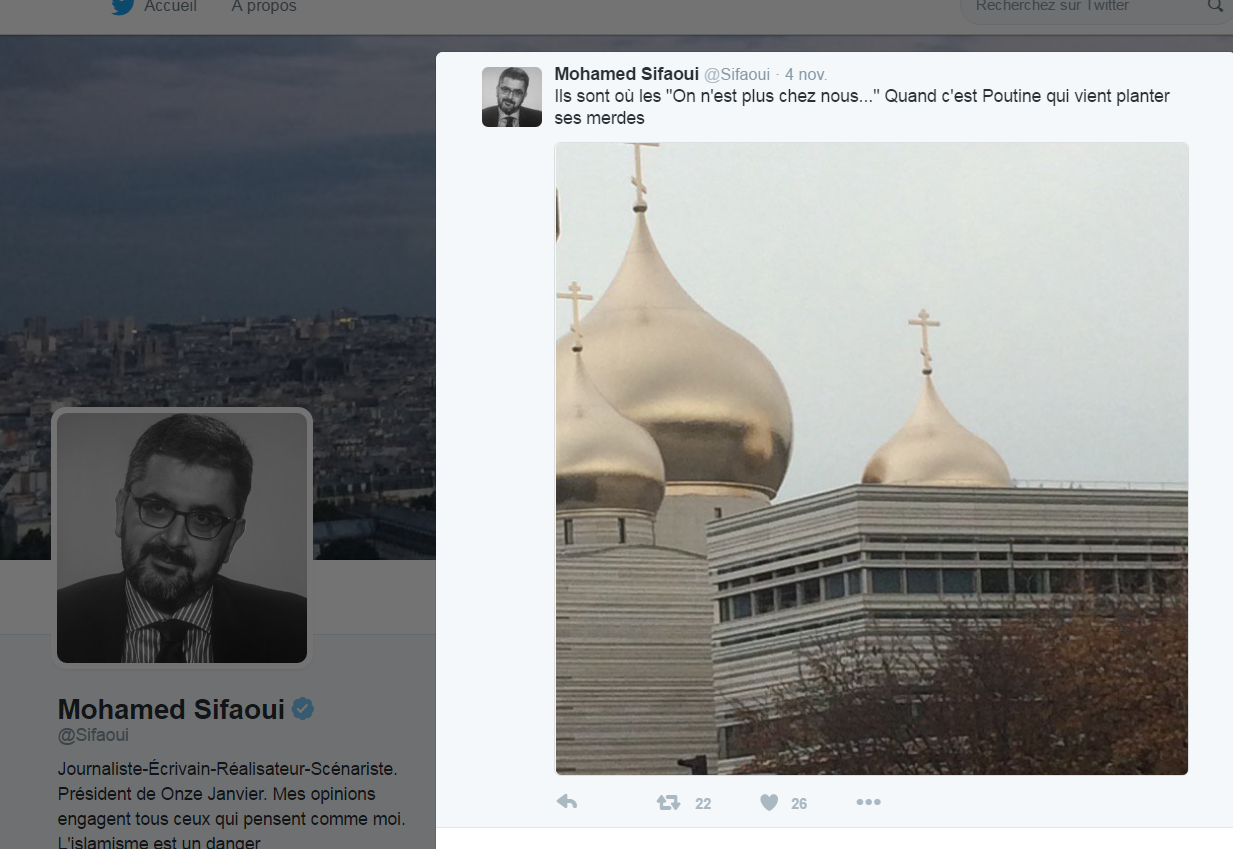The width and height of the screenshot is (1233, 849).
Task: Reply to the tweet with the arrow icon
Action: pos(567,802)
